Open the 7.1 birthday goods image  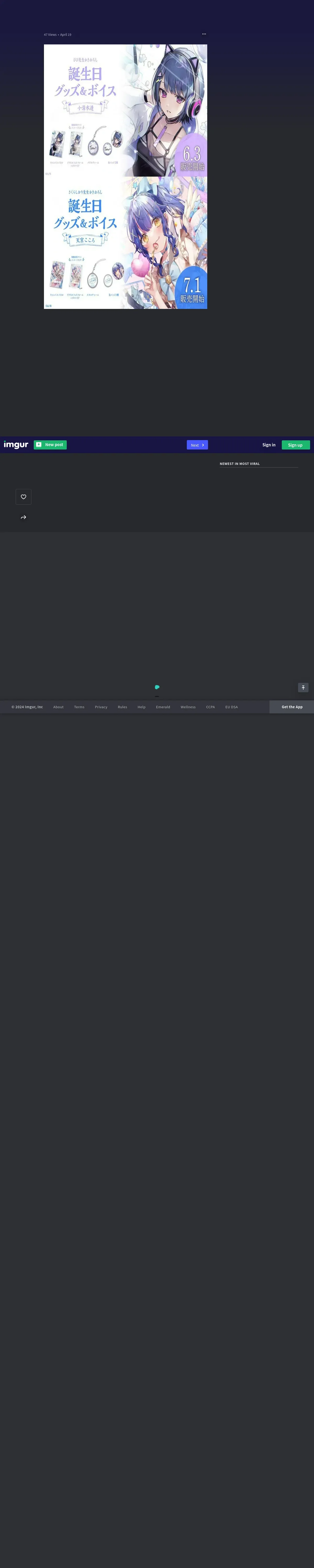(126, 243)
